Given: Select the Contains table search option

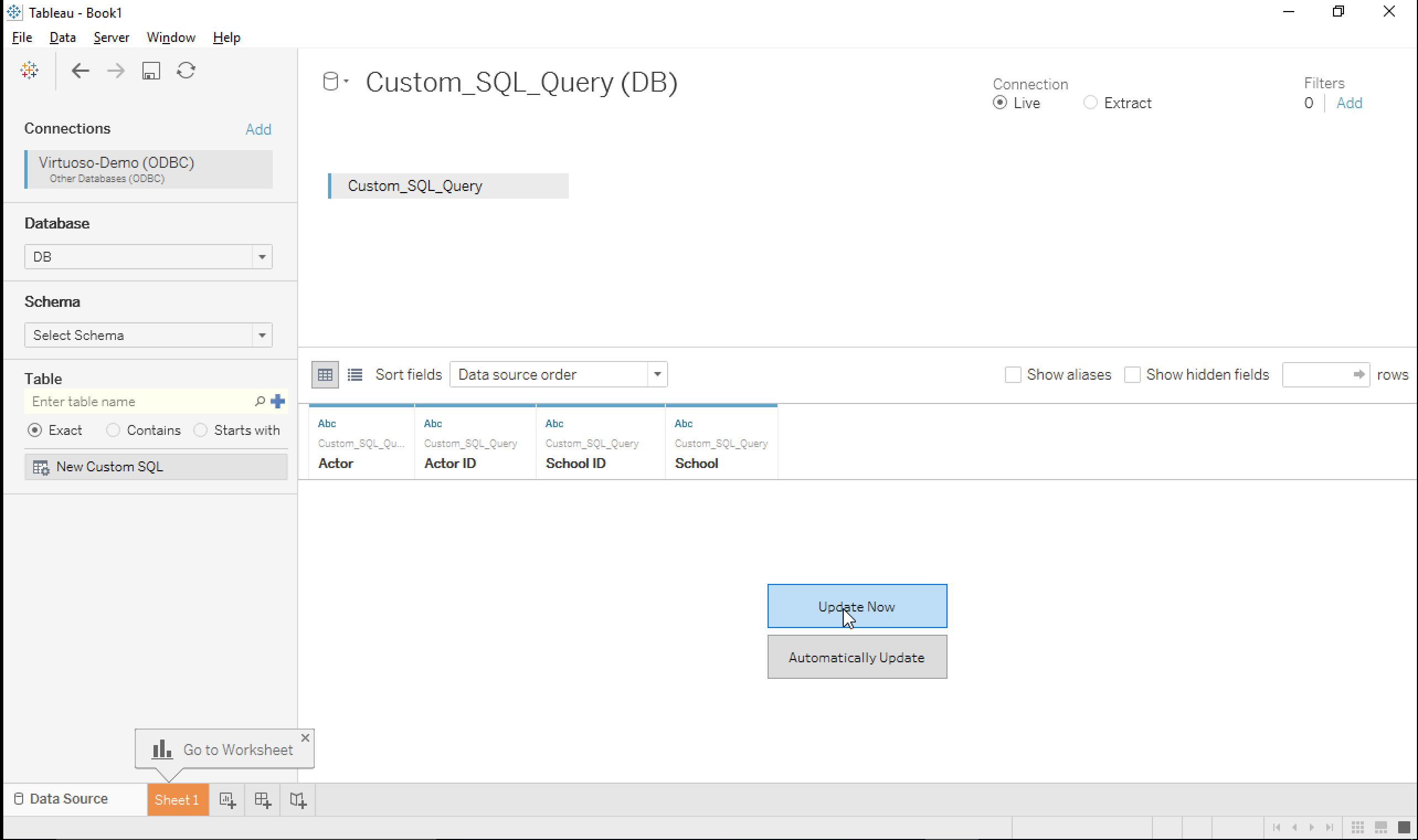Looking at the screenshot, I should 113,430.
